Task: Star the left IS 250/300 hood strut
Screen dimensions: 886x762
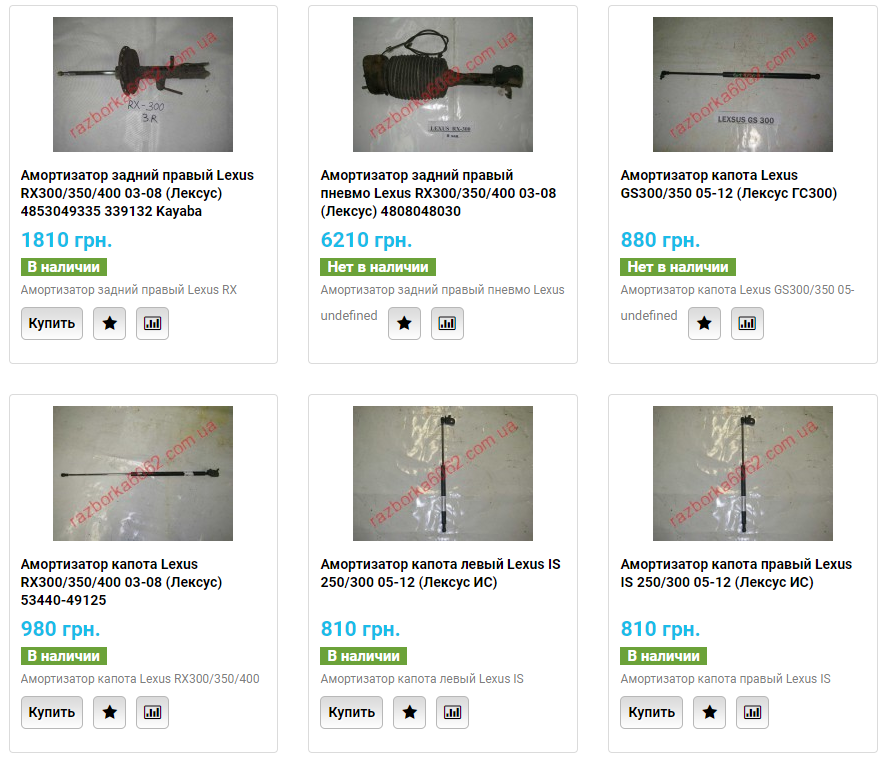Action: pyautogui.click(x=410, y=712)
